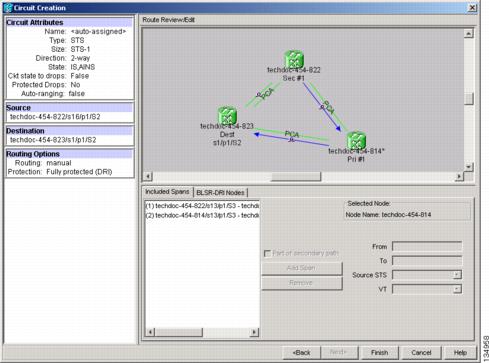This screenshot has height=363, width=489.
Task: Select the techdoc-454-814 primary node icon
Action: (356, 140)
